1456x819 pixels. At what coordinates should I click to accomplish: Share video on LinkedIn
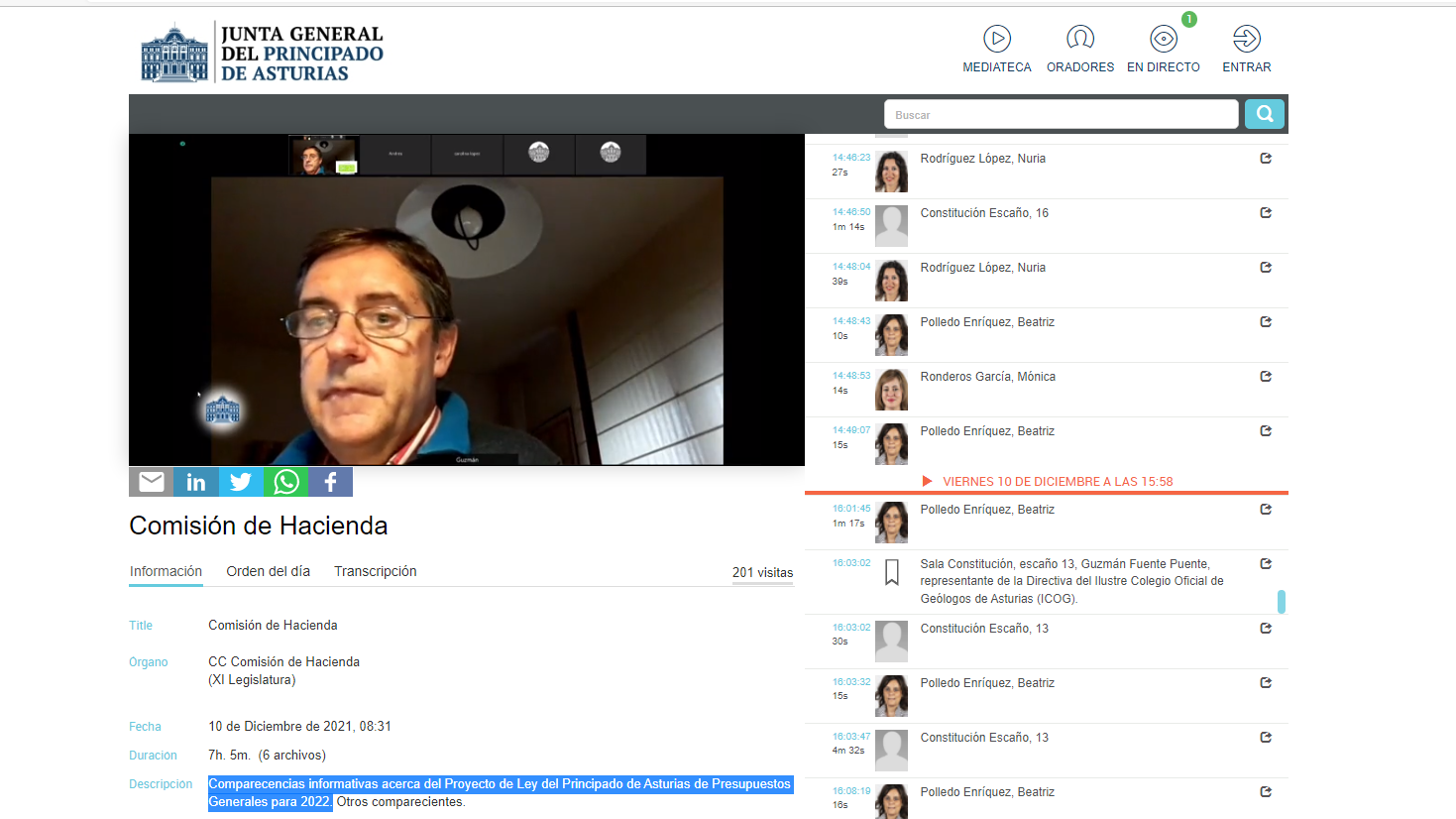(x=196, y=482)
